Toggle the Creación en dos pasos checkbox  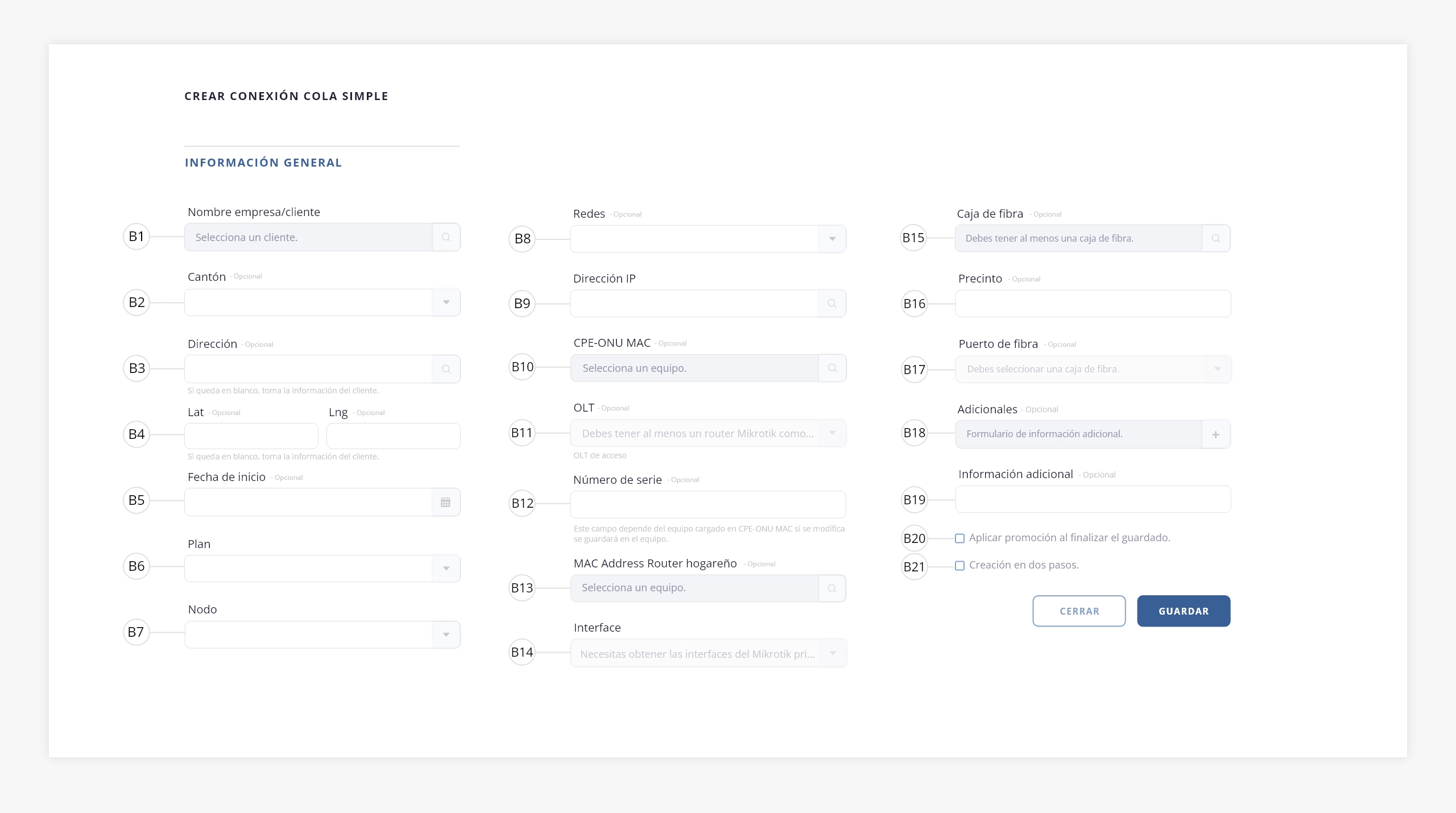pyautogui.click(x=960, y=566)
